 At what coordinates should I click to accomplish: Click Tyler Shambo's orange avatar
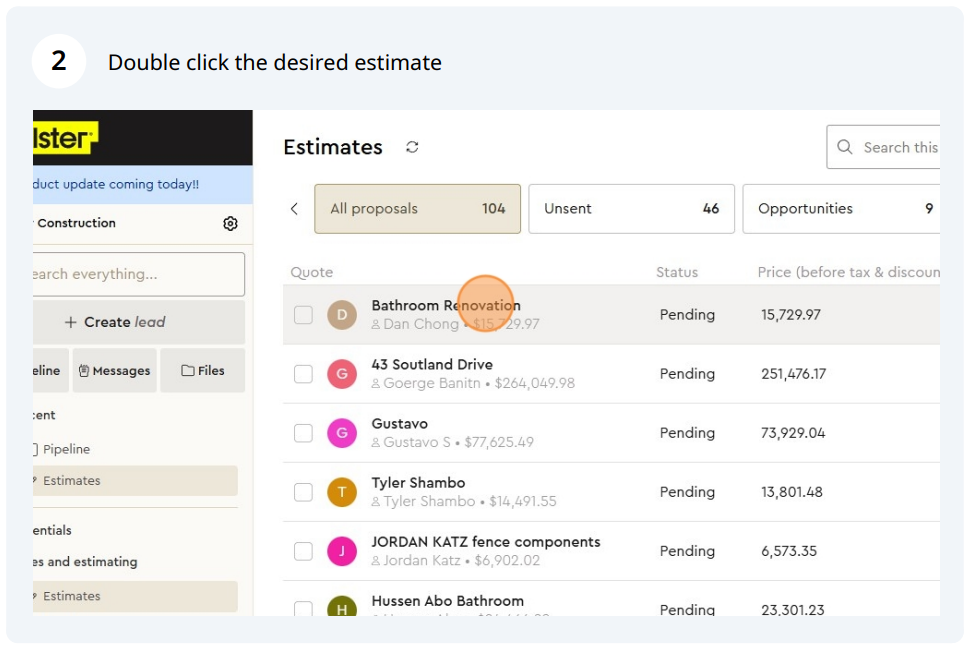pos(342,492)
